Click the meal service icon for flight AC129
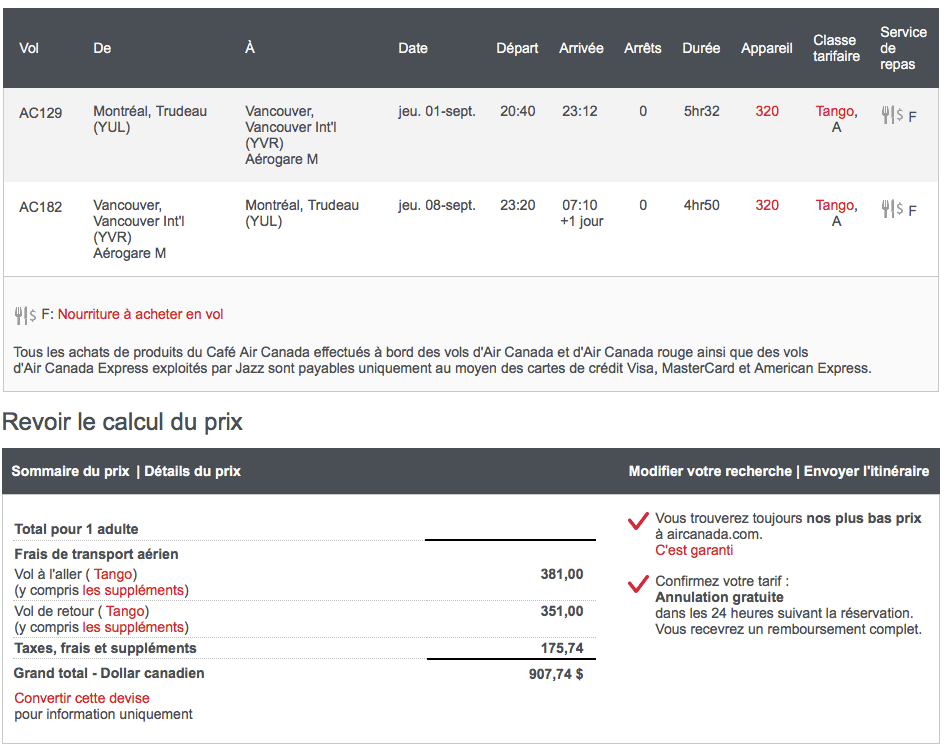Viewport: 945px width, 748px height. tap(892, 115)
